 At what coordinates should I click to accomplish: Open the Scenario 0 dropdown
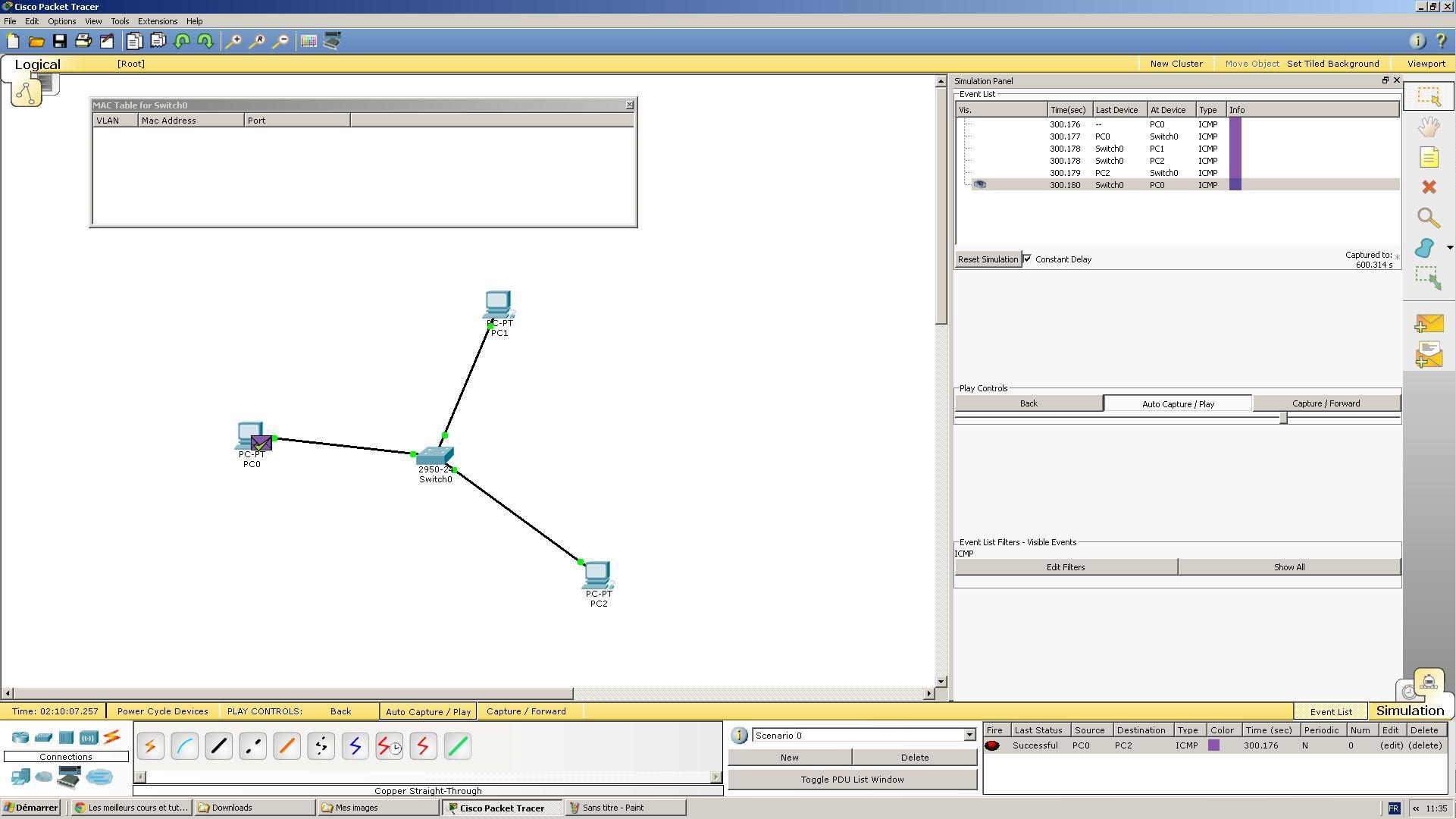(x=969, y=736)
